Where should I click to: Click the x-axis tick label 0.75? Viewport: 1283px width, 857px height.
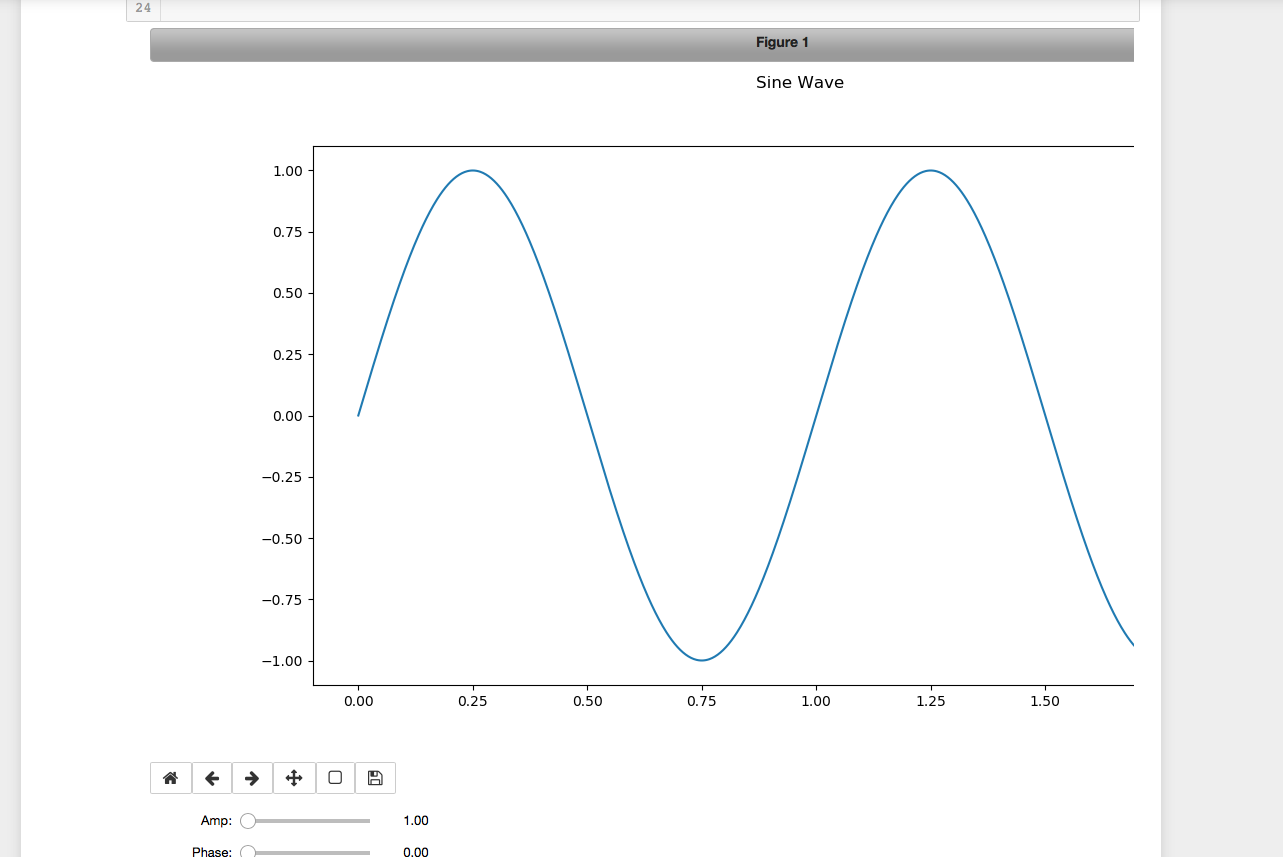coord(702,701)
